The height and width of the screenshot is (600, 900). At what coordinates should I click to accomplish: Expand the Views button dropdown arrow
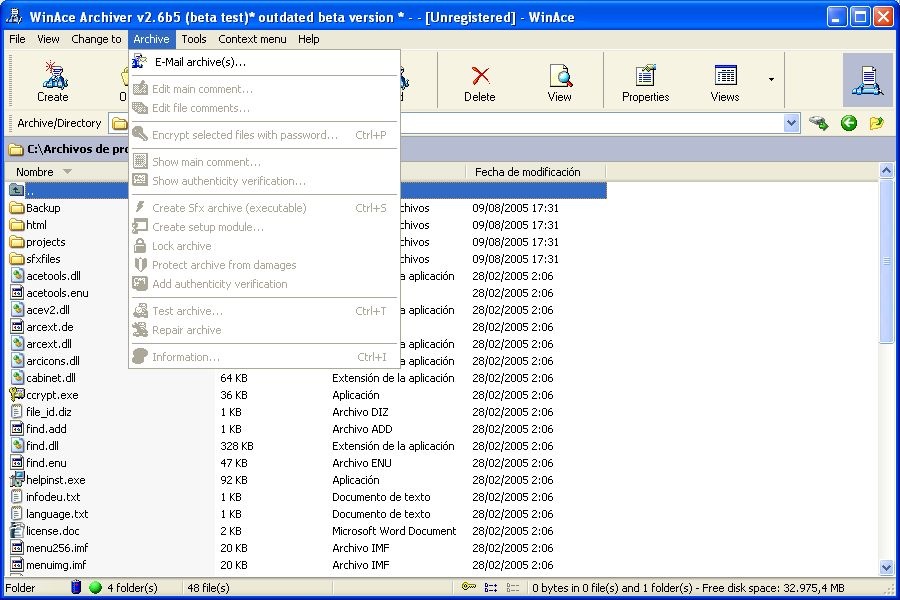770,80
